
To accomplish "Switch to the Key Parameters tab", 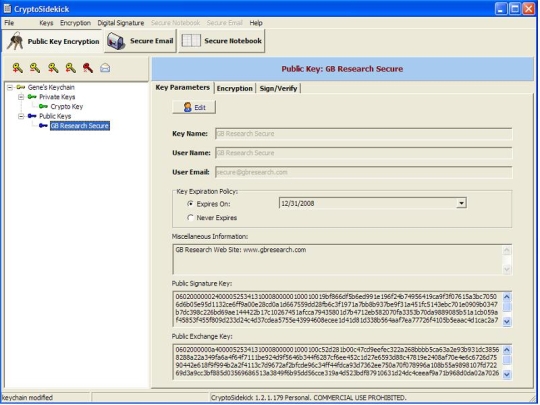I will (x=183, y=87).
